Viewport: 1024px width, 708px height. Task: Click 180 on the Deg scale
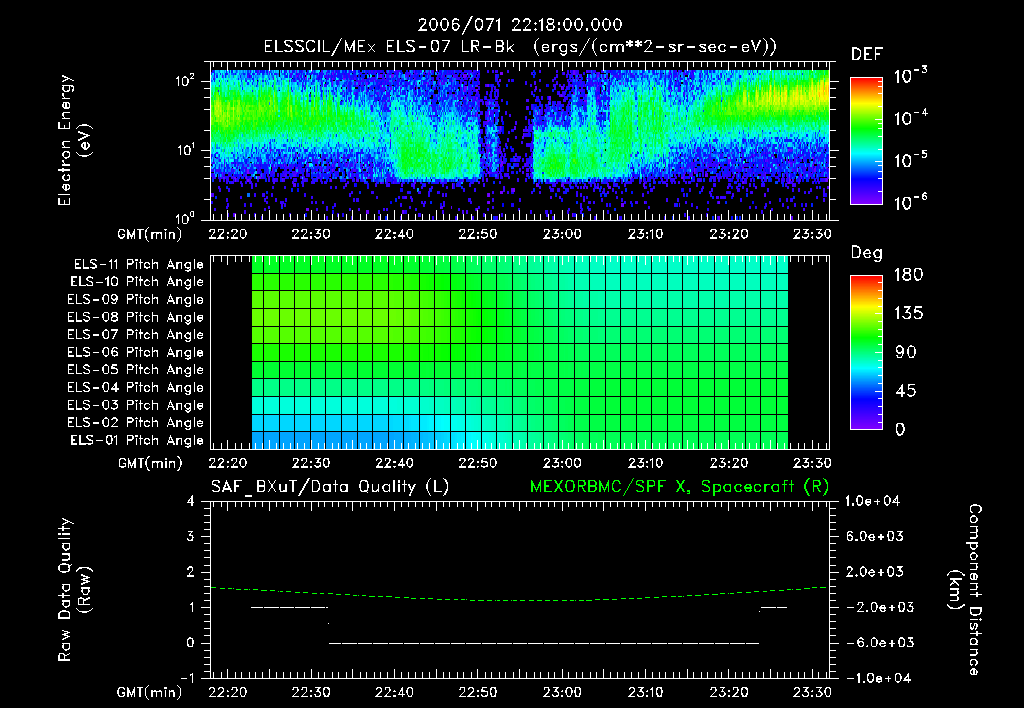tap(908, 275)
